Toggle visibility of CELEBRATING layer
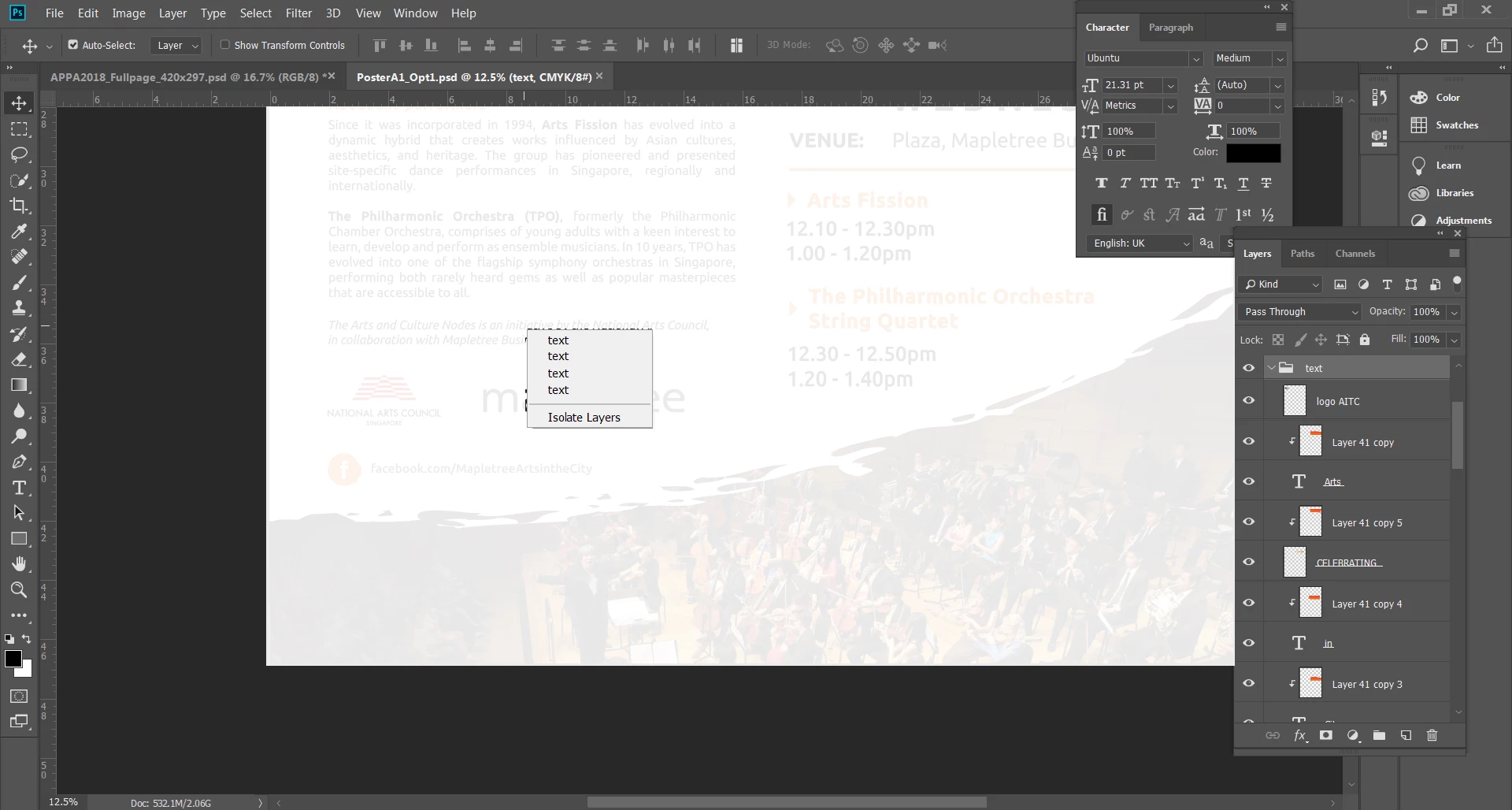The width and height of the screenshot is (1512, 810). point(1249,562)
